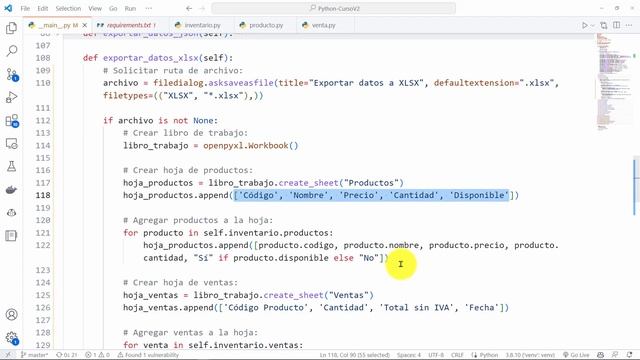The width and height of the screenshot is (640, 360).
Task: Run the Python file with play button
Action: pyautogui.click(x=584, y=25)
